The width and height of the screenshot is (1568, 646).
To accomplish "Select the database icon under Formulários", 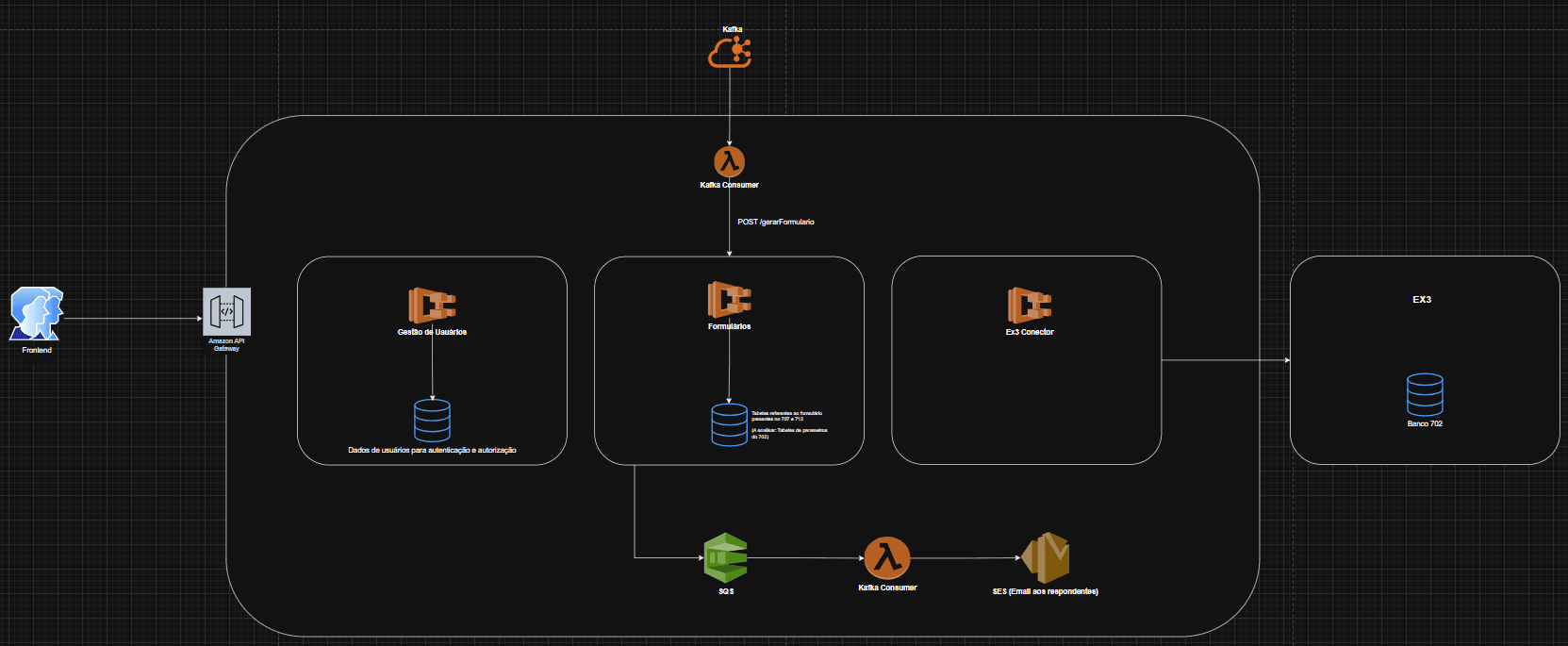I will click(729, 424).
